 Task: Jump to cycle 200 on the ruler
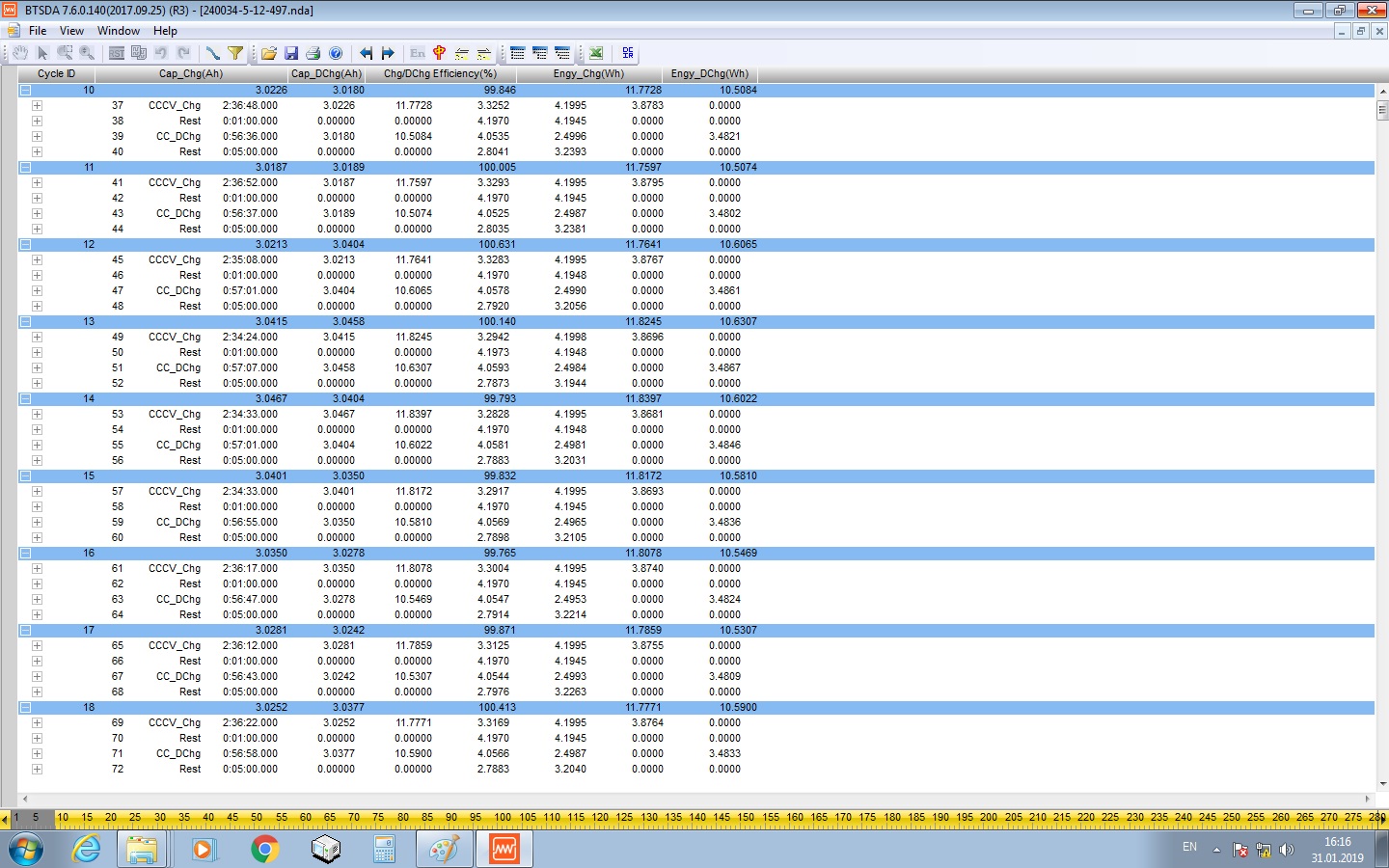(x=989, y=818)
